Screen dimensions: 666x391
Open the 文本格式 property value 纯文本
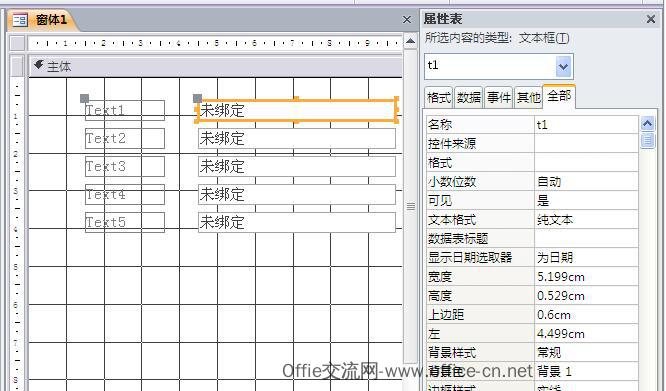click(x=587, y=219)
